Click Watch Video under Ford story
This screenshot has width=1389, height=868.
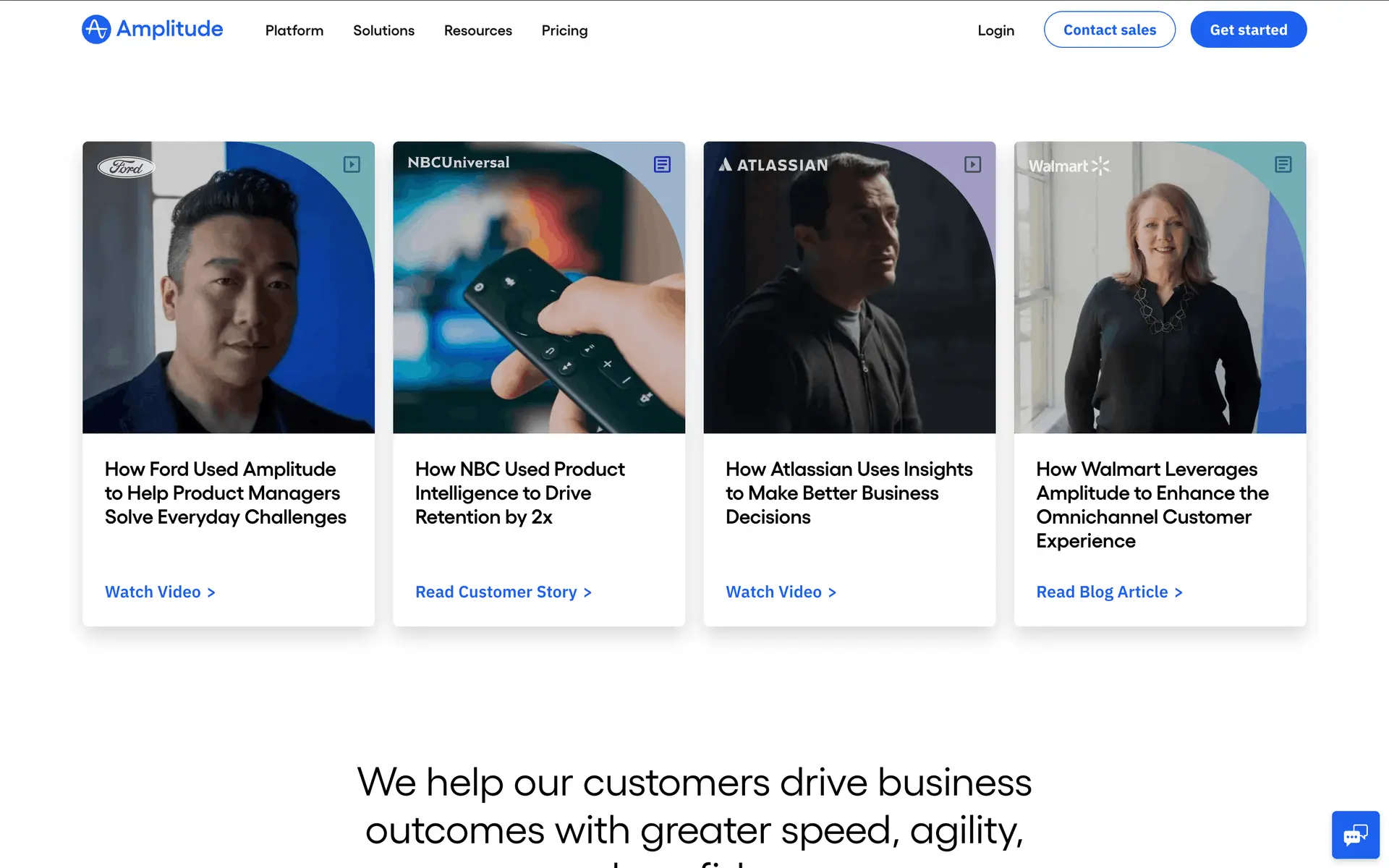point(160,592)
